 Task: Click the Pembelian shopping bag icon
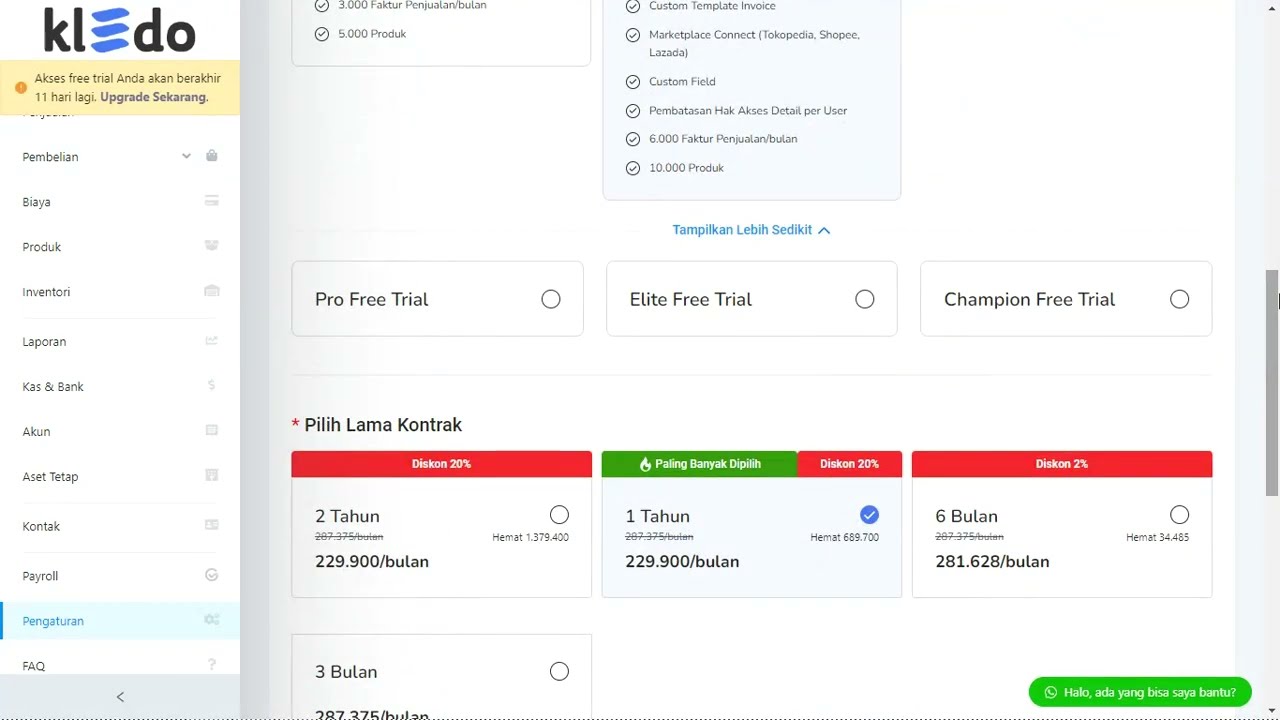pos(211,156)
